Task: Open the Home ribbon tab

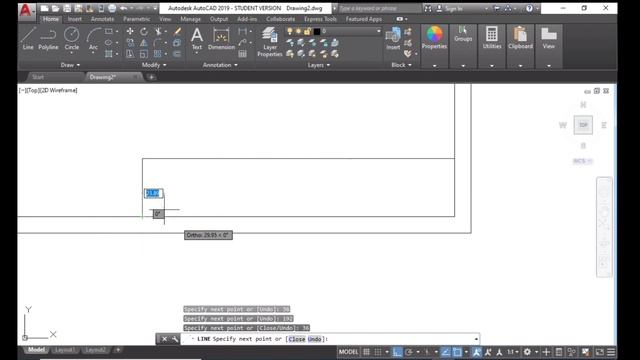Action: pyautogui.click(x=51, y=19)
